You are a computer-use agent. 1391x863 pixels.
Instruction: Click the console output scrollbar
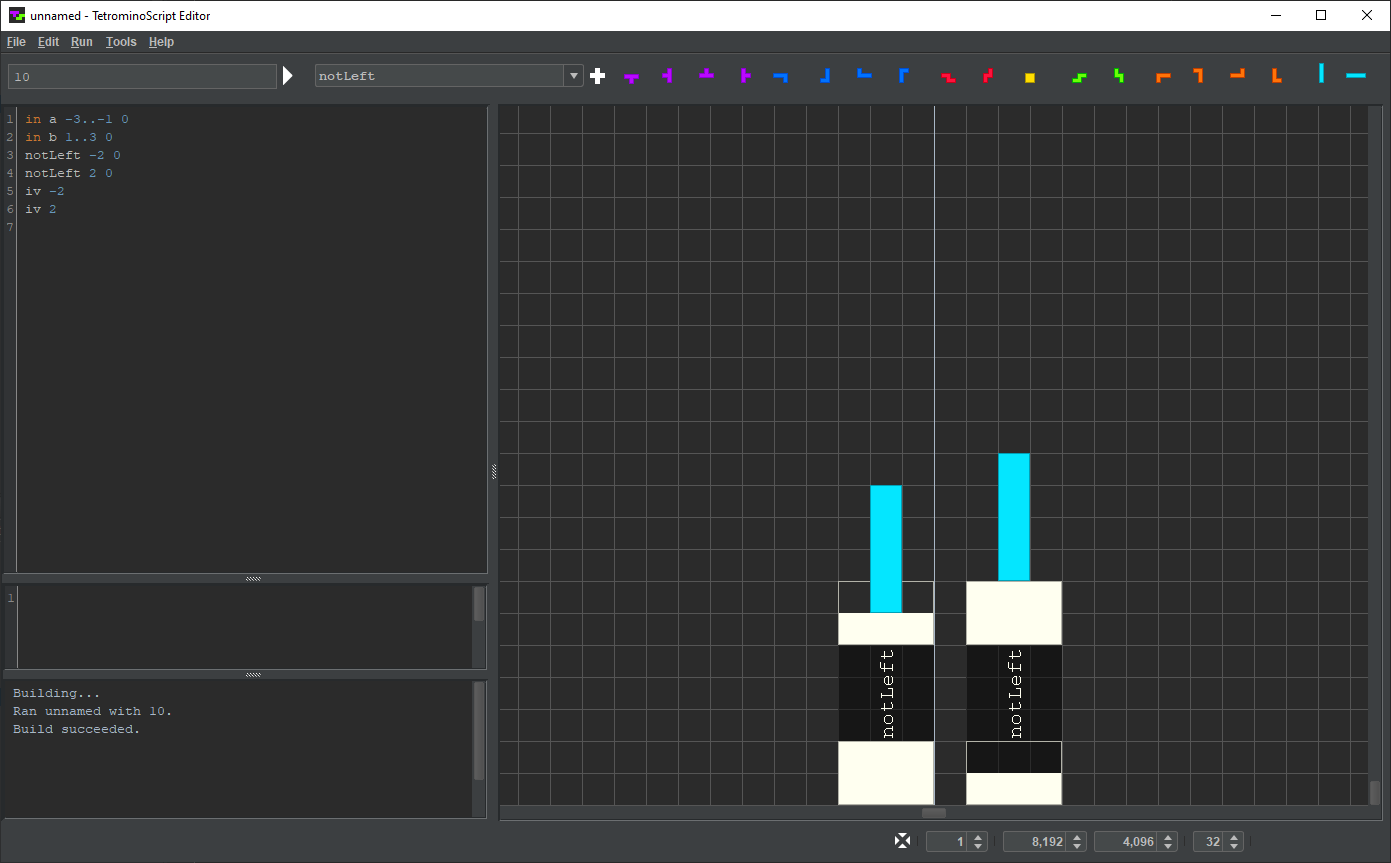click(x=479, y=732)
